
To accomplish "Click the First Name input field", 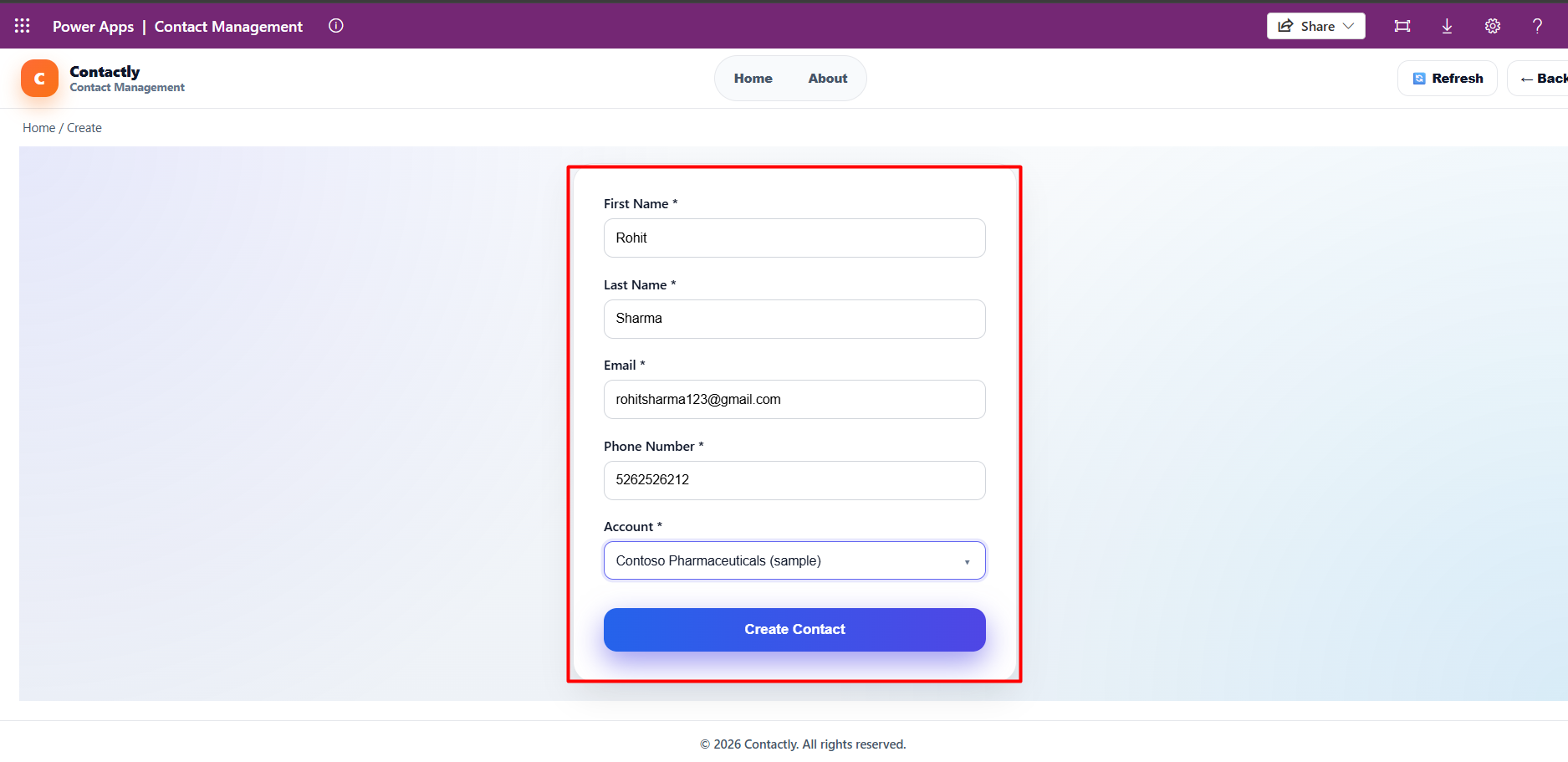I will click(x=794, y=238).
